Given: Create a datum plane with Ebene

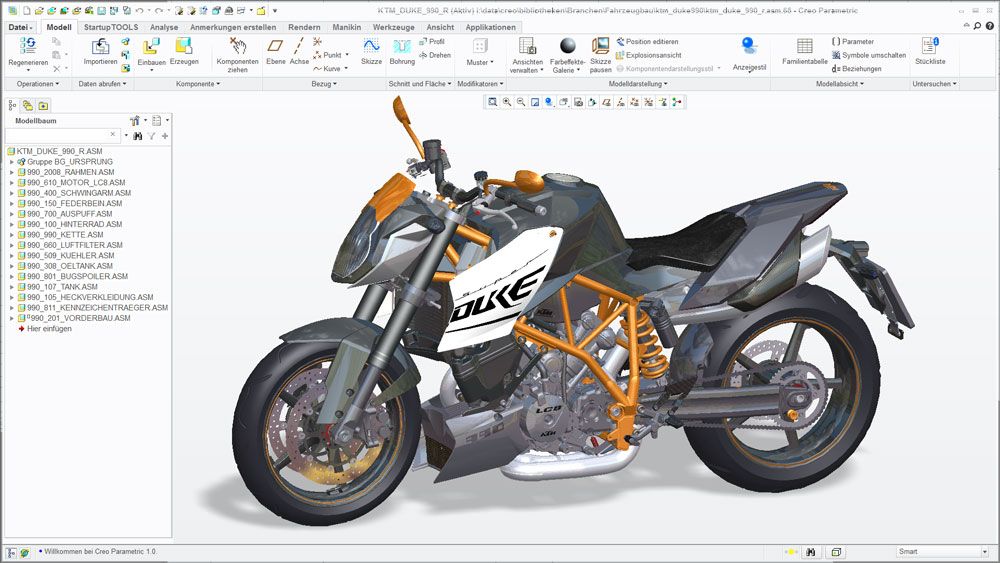Looking at the screenshot, I should click(x=275, y=46).
